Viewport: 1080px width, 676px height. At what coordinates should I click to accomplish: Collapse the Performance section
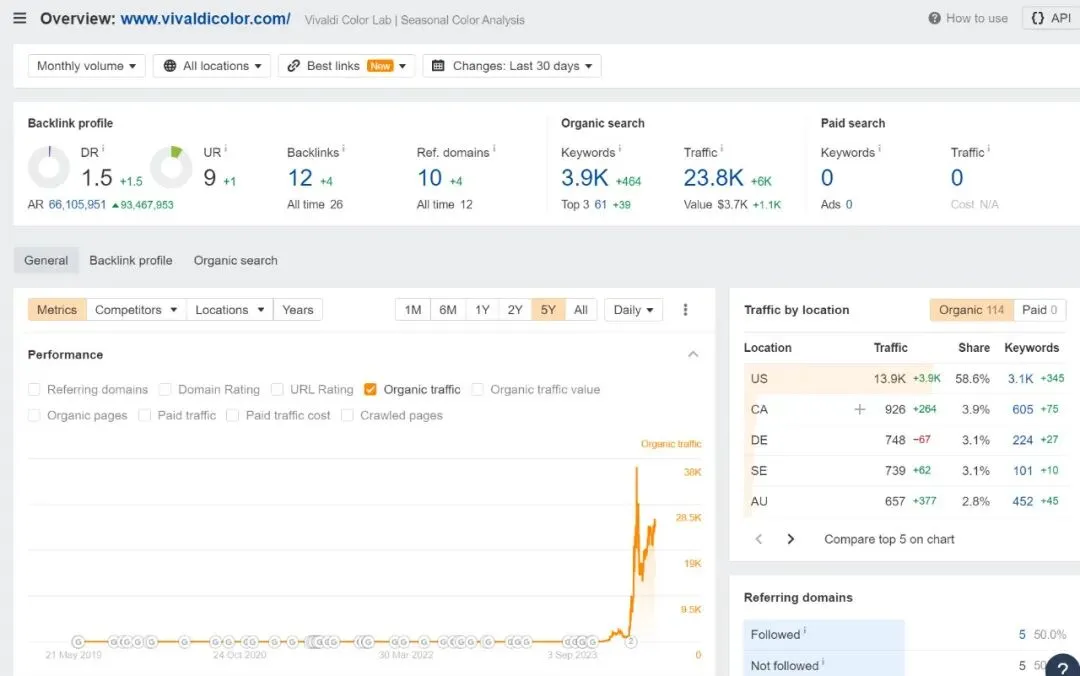(693, 354)
